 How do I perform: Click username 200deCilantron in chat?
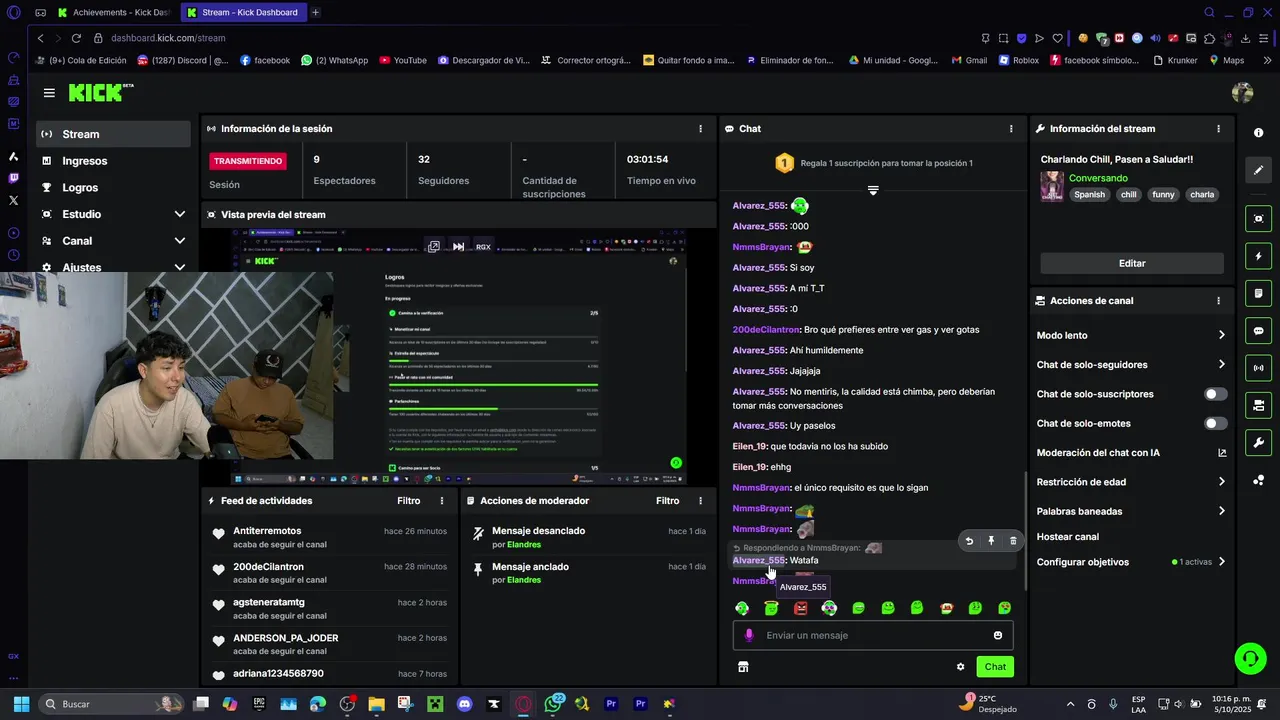tap(766, 330)
